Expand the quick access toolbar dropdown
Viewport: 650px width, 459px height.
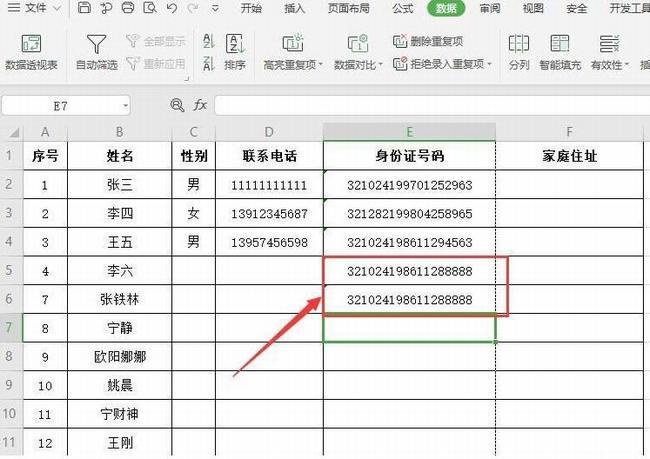pyautogui.click(x=215, y=8)
